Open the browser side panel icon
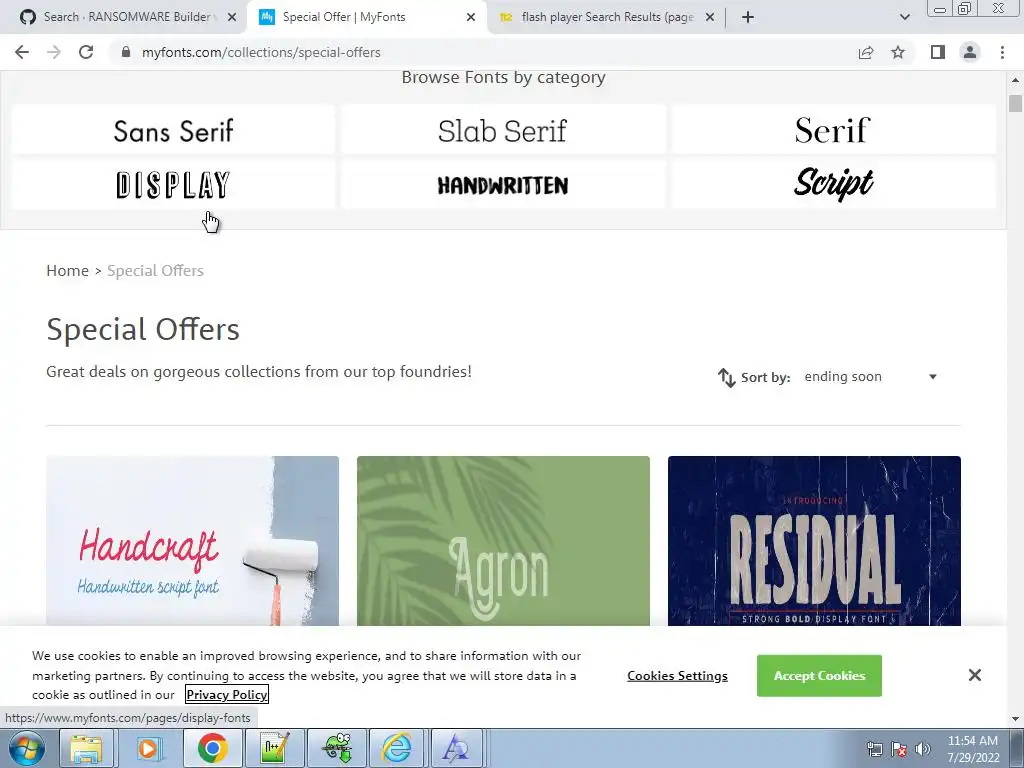 938,52
